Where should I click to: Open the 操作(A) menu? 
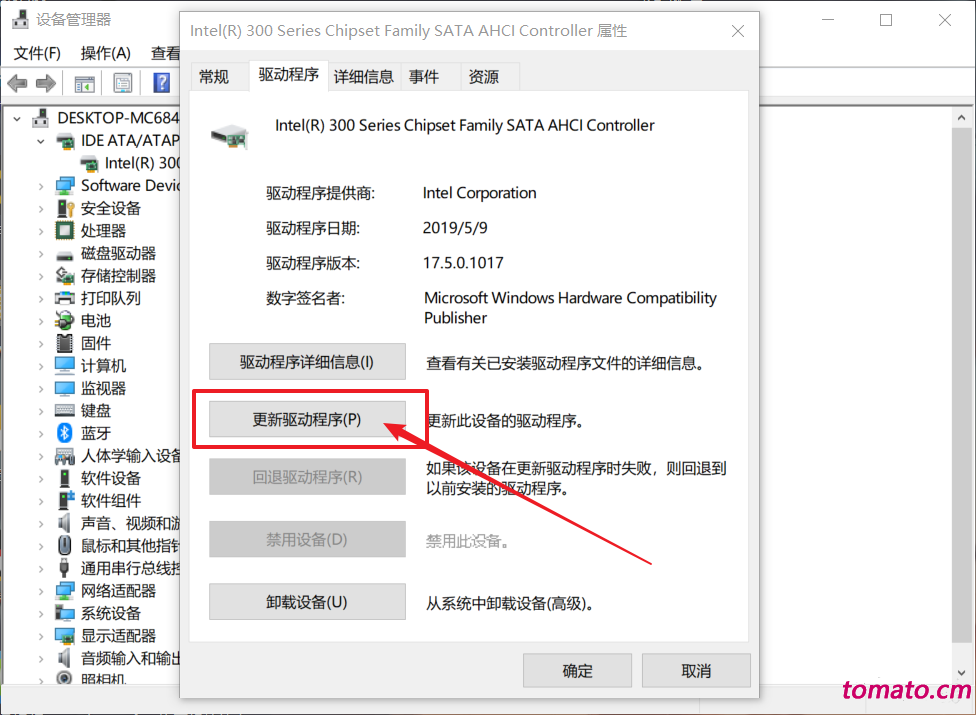point(106,53)
